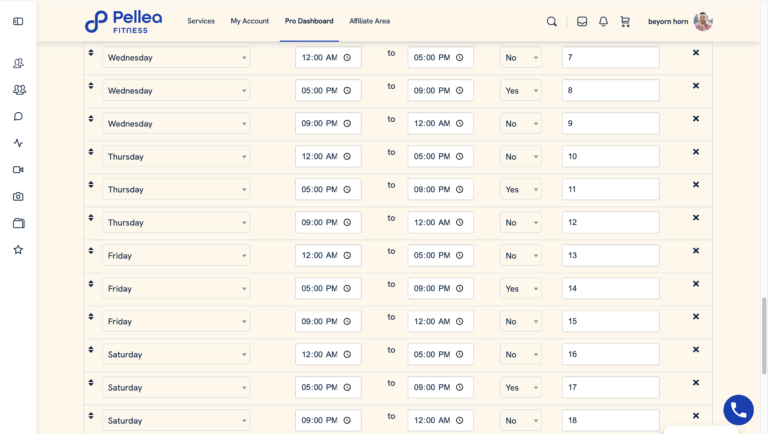
Task: Click the Pellea Fitness logo
Action: pos(123,22)
